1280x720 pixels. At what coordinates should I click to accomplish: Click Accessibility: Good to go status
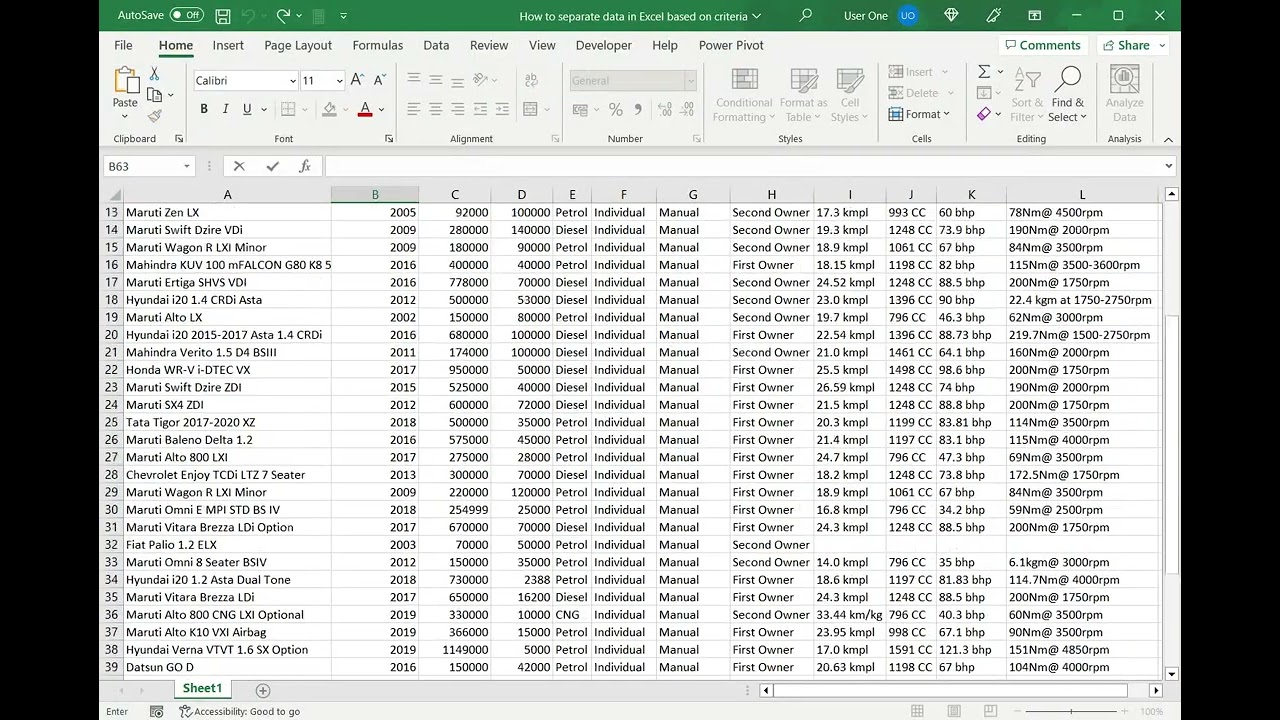240,711
